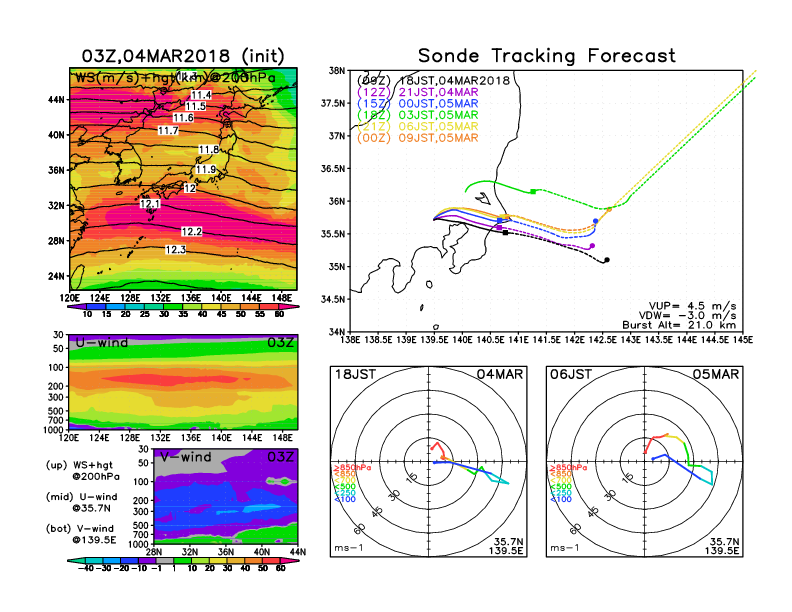Click the "38N" latitude label on the tracking map
The height and width of the screenshot is (612, 792).
[x=336, y=70]
